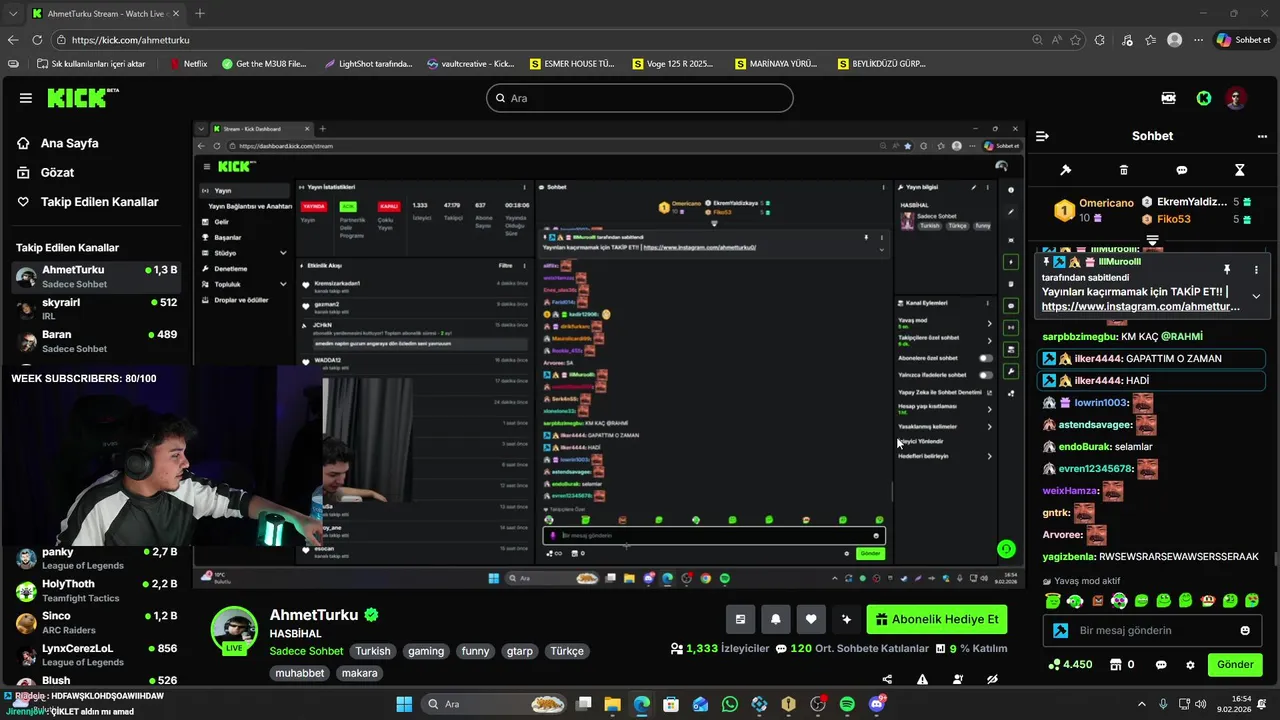Click the muhabbet tag
1280x720 pixels.
pos(300,673)
